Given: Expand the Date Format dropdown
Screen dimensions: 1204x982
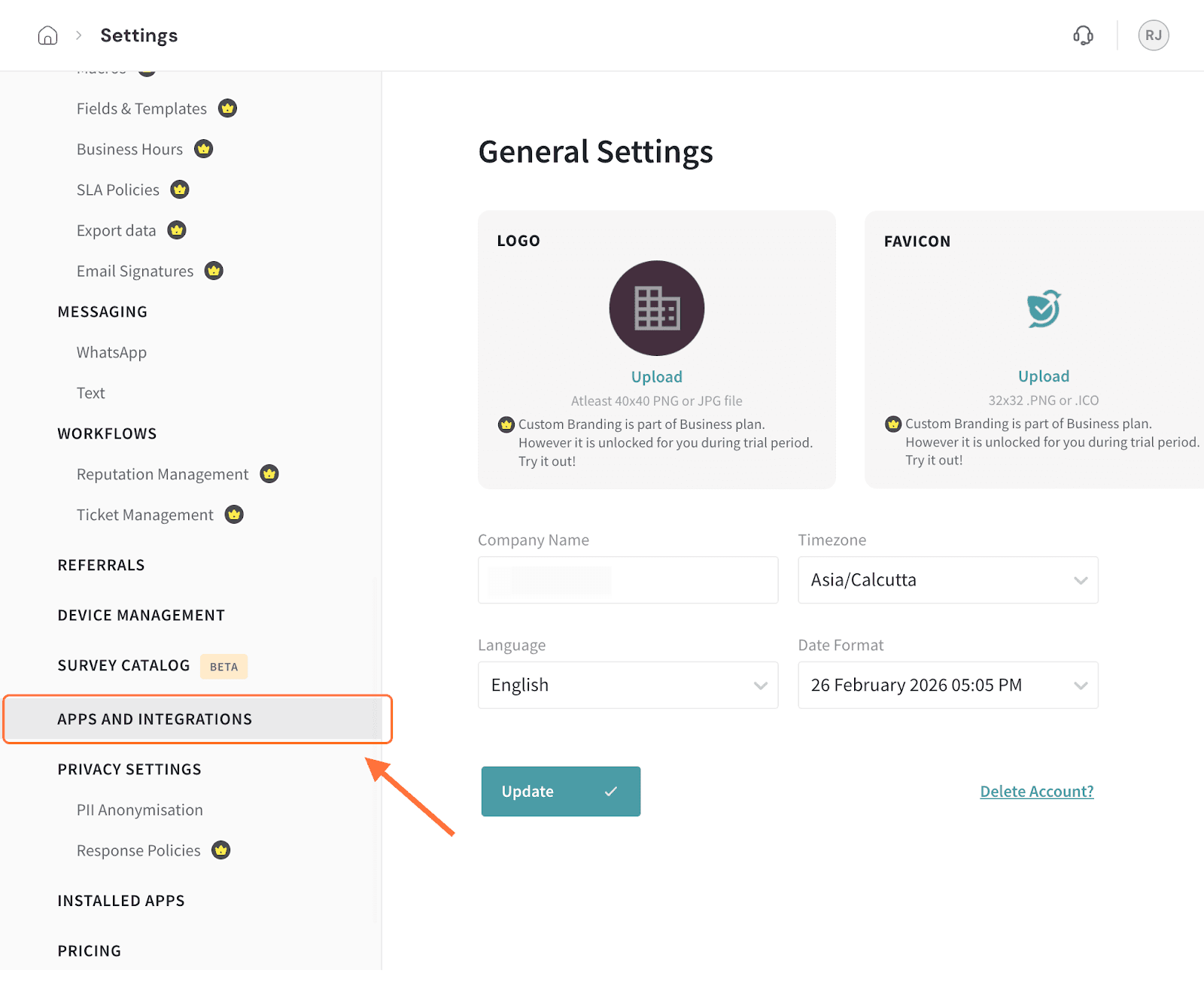Looking at the screenshot, I should [x=947, y=686].
